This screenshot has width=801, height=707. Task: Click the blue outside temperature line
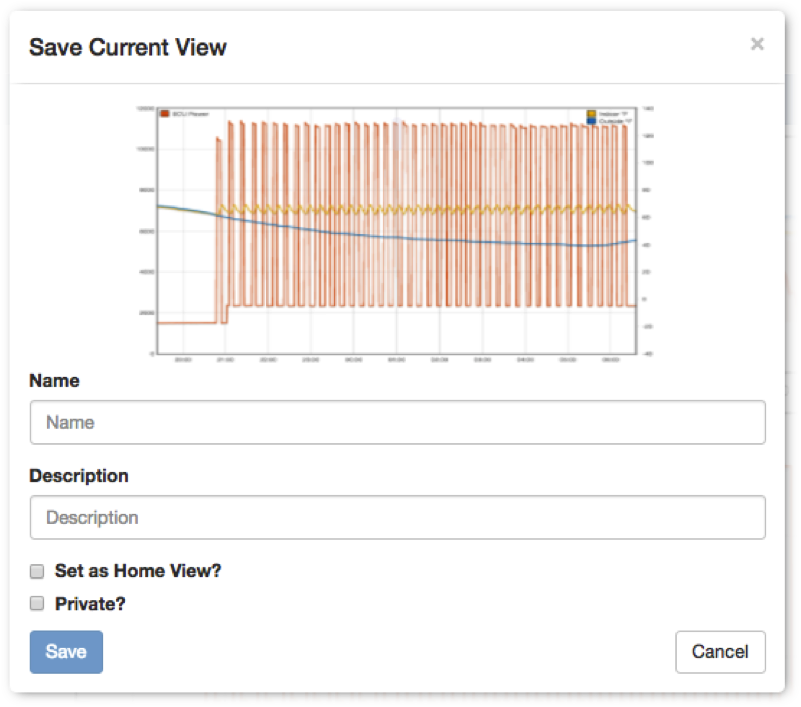tap(460, 241)
